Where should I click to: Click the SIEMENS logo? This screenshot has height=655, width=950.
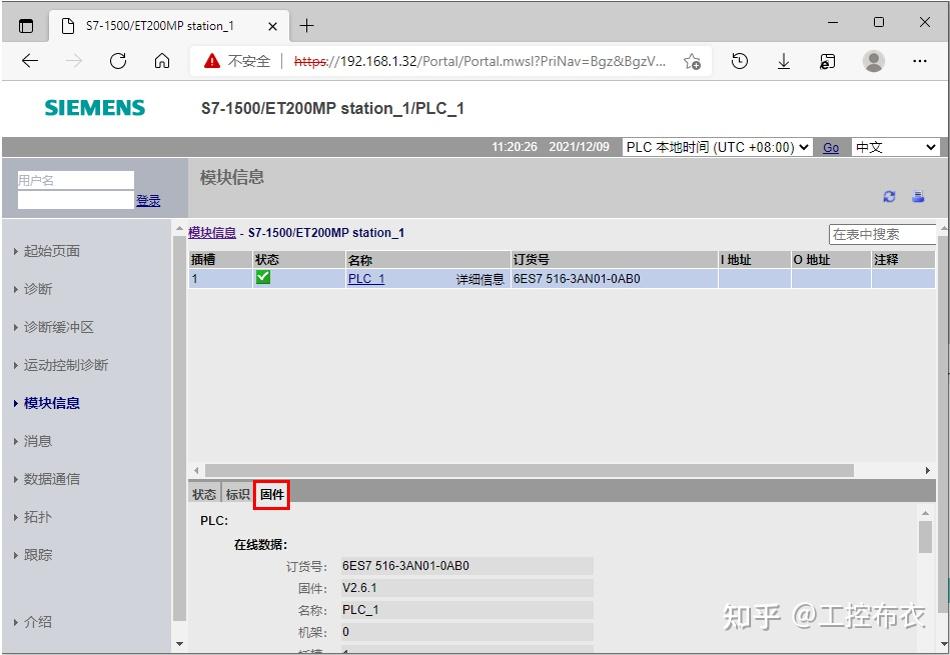93,108
